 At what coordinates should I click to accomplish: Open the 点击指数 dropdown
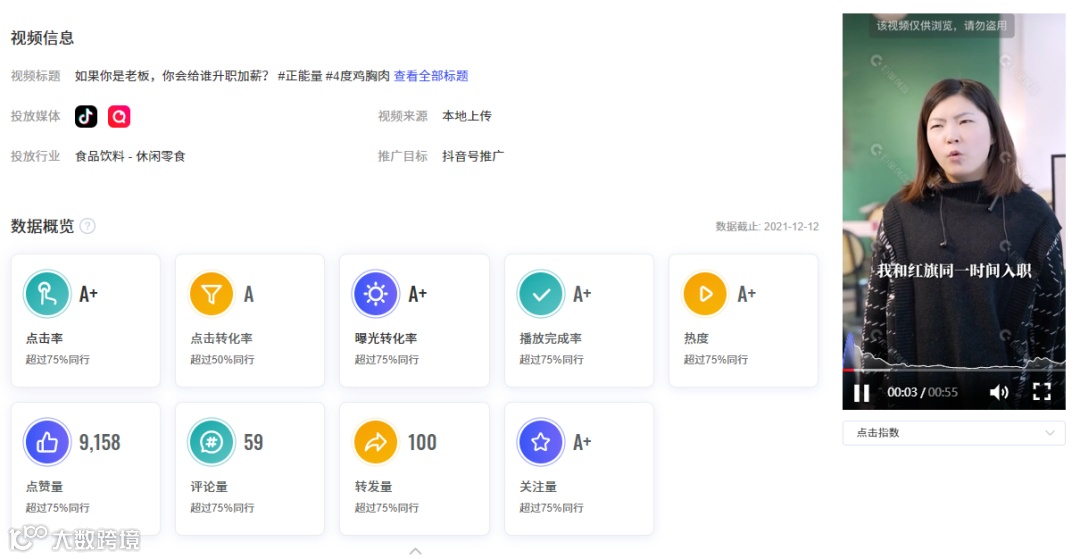click(954, 433)
